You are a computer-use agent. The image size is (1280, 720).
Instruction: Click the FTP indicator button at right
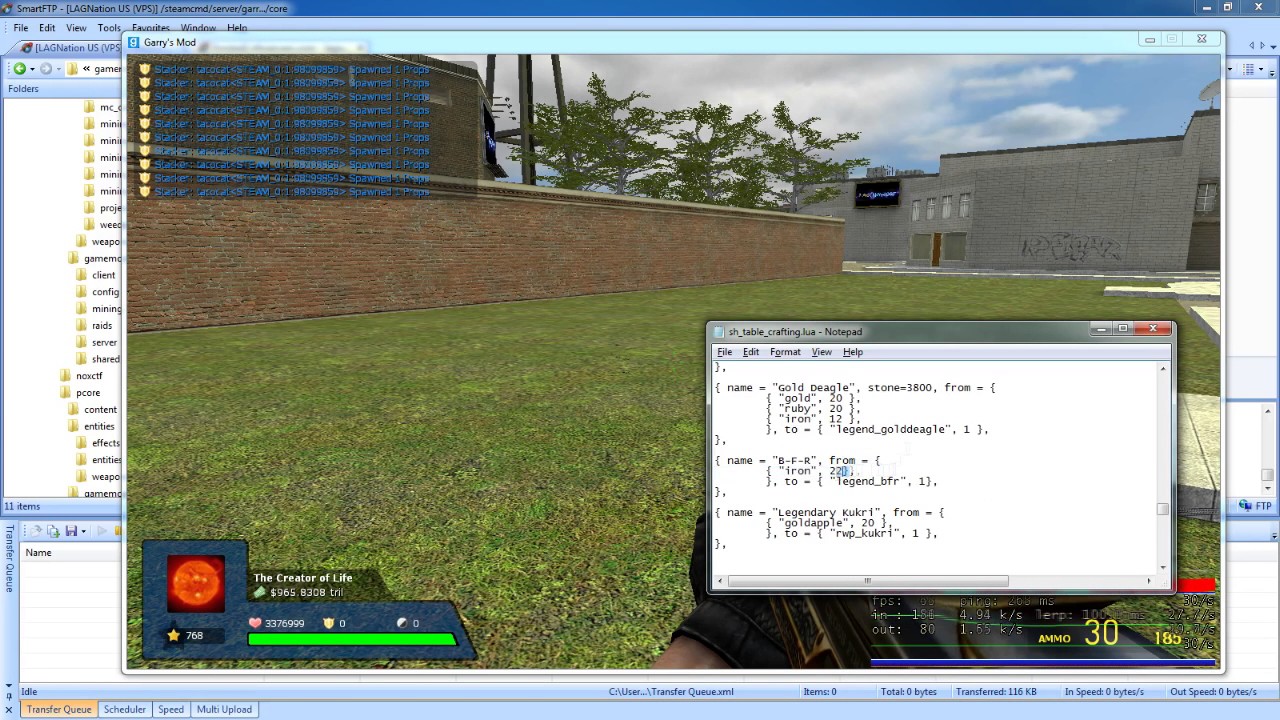pyautogui.click(x=1257, y=506)
